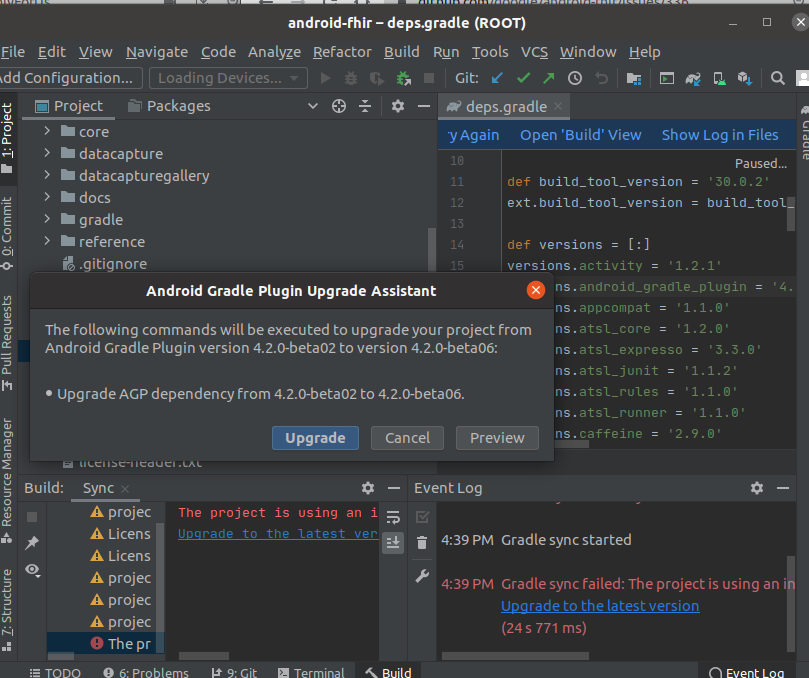Click the Run play icon in toolbar
The image size is (809, 678).
[325, 78]
